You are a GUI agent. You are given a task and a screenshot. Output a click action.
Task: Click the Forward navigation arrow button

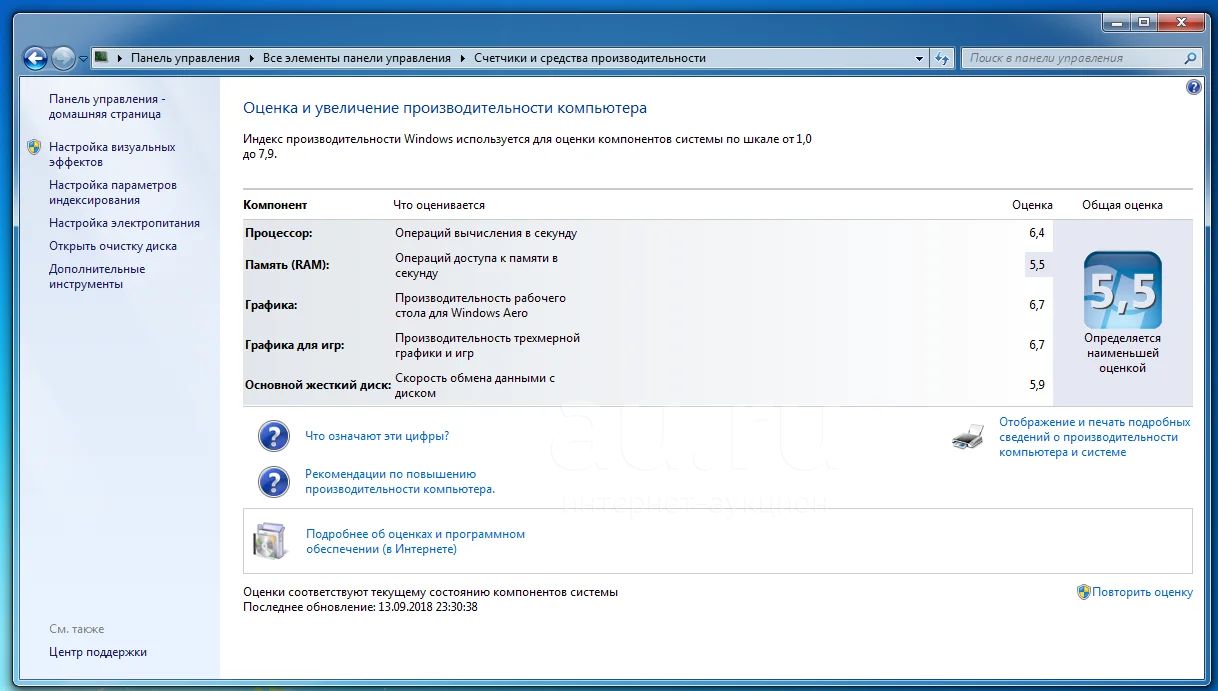click(63, 58)
